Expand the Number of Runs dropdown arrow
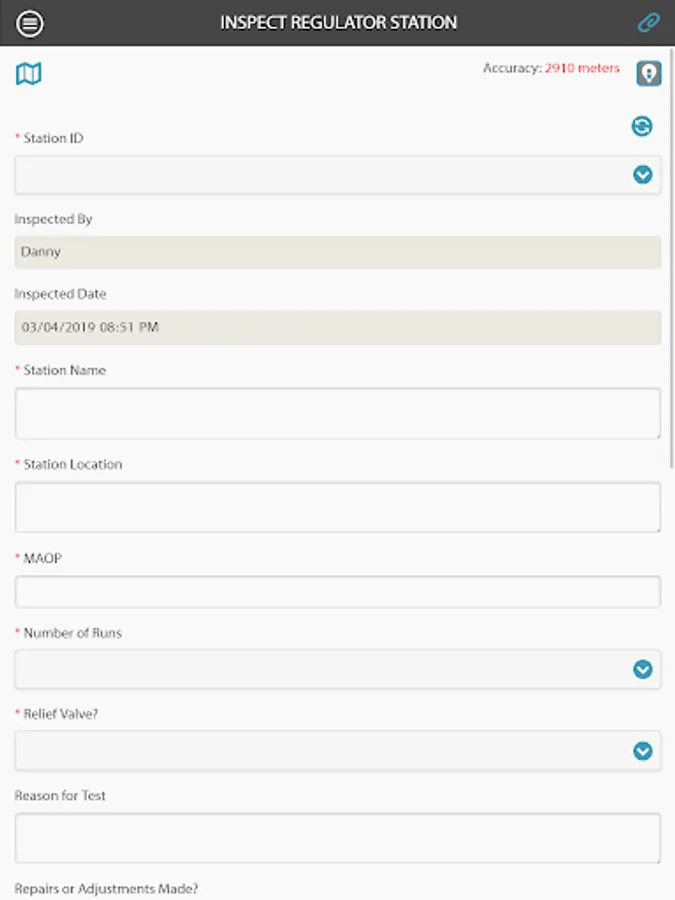The width and height of the screenshot is (675, 900). click(x=642, y=669)
